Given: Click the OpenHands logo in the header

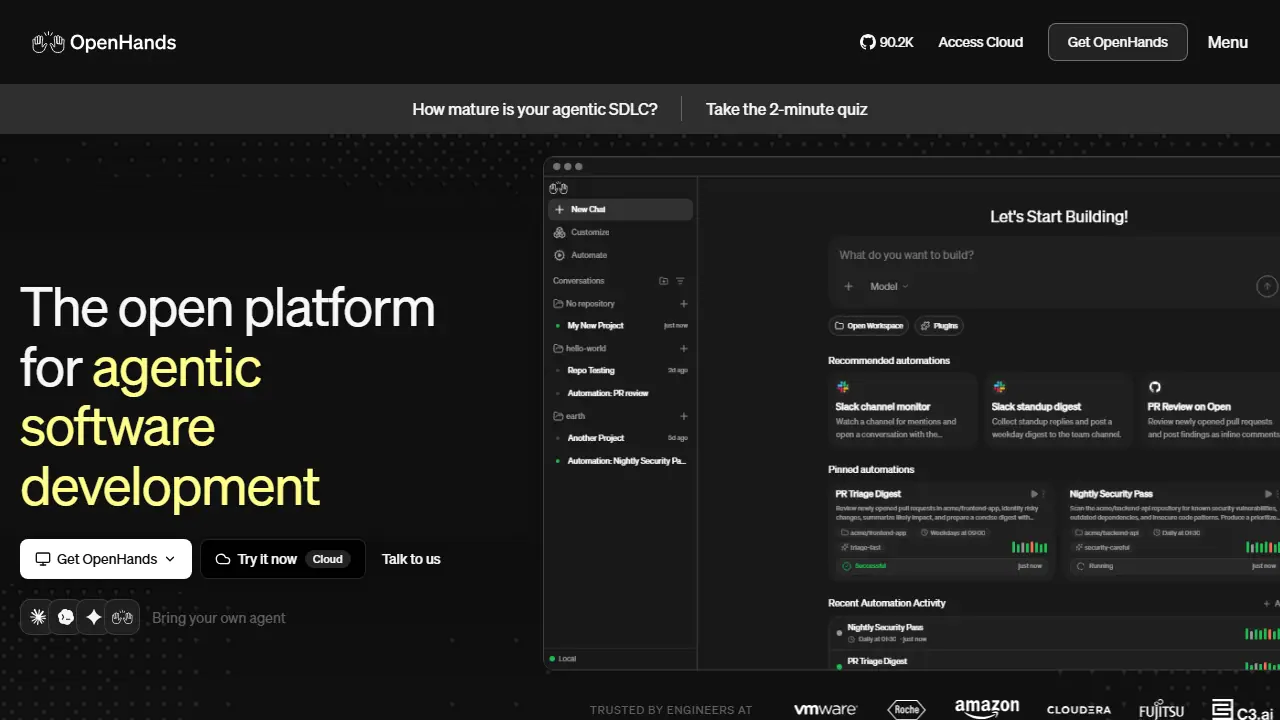Looking at the screenshot, I should (104, 42).
